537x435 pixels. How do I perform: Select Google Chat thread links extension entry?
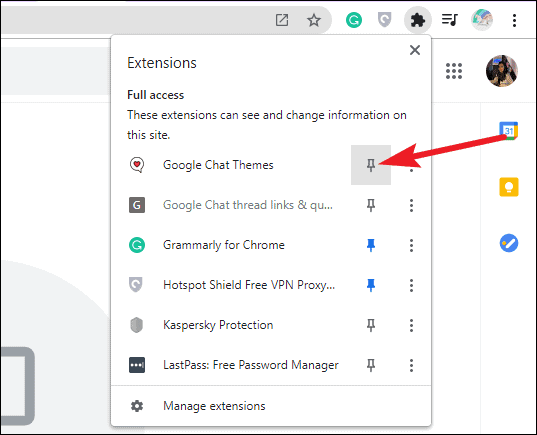pyautogui.click(x=231, y=205)
